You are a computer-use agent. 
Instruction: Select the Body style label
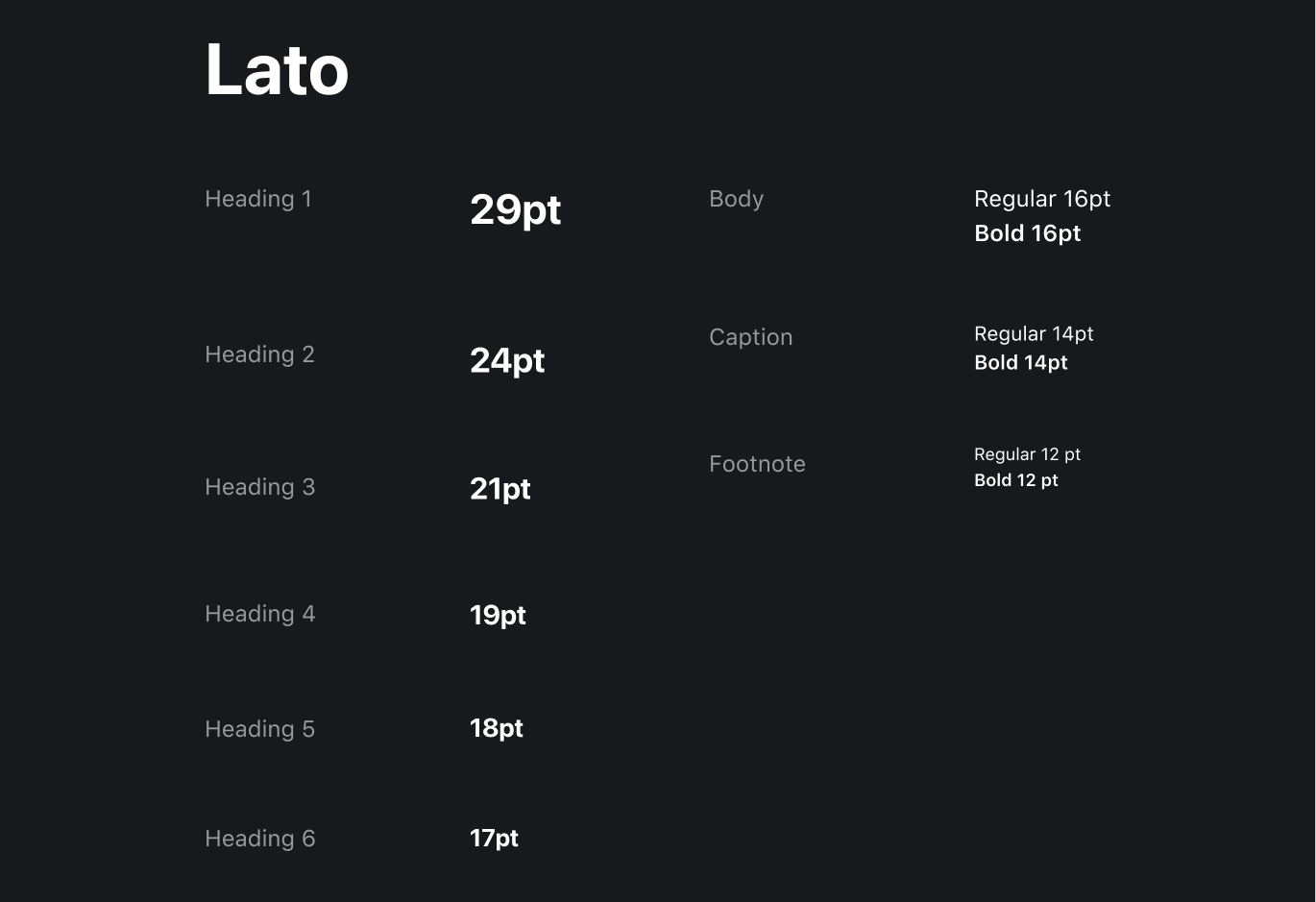pos(736,199)
